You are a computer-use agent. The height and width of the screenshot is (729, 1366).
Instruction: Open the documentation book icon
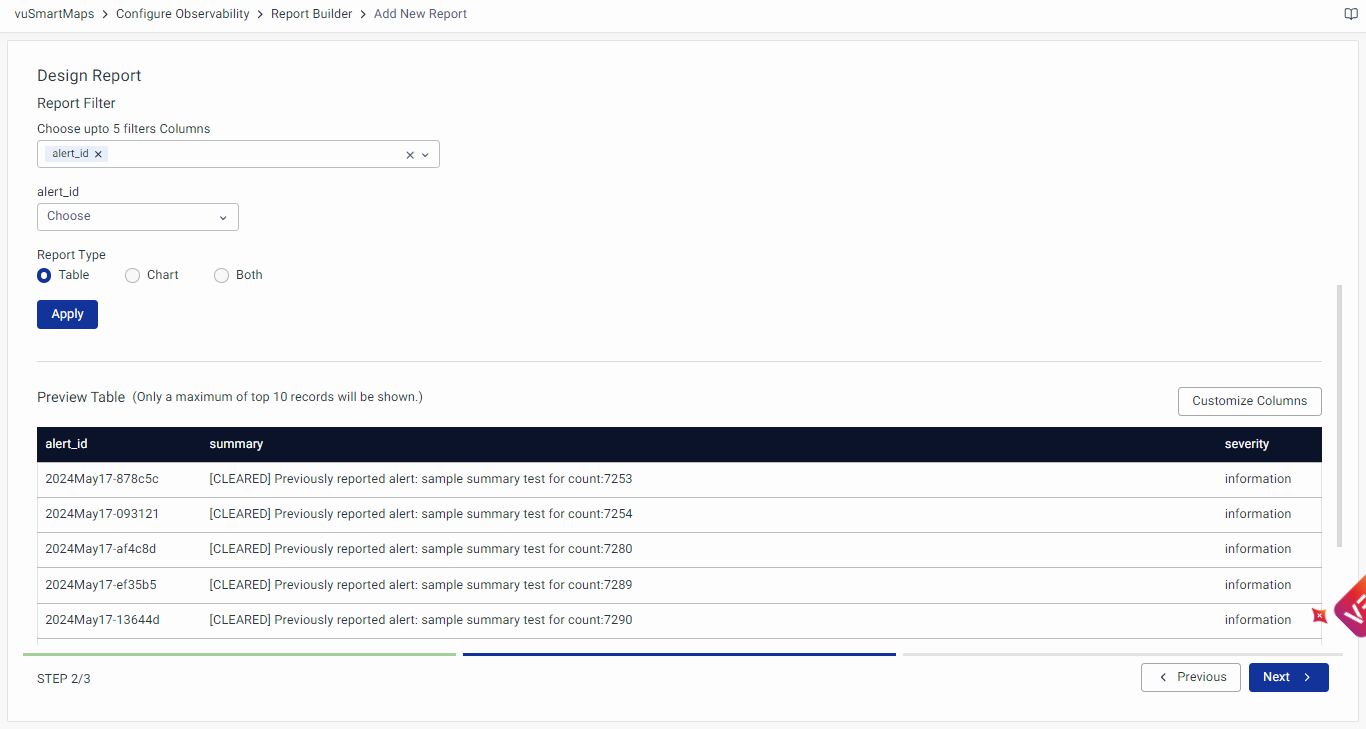click(1351, 14)
